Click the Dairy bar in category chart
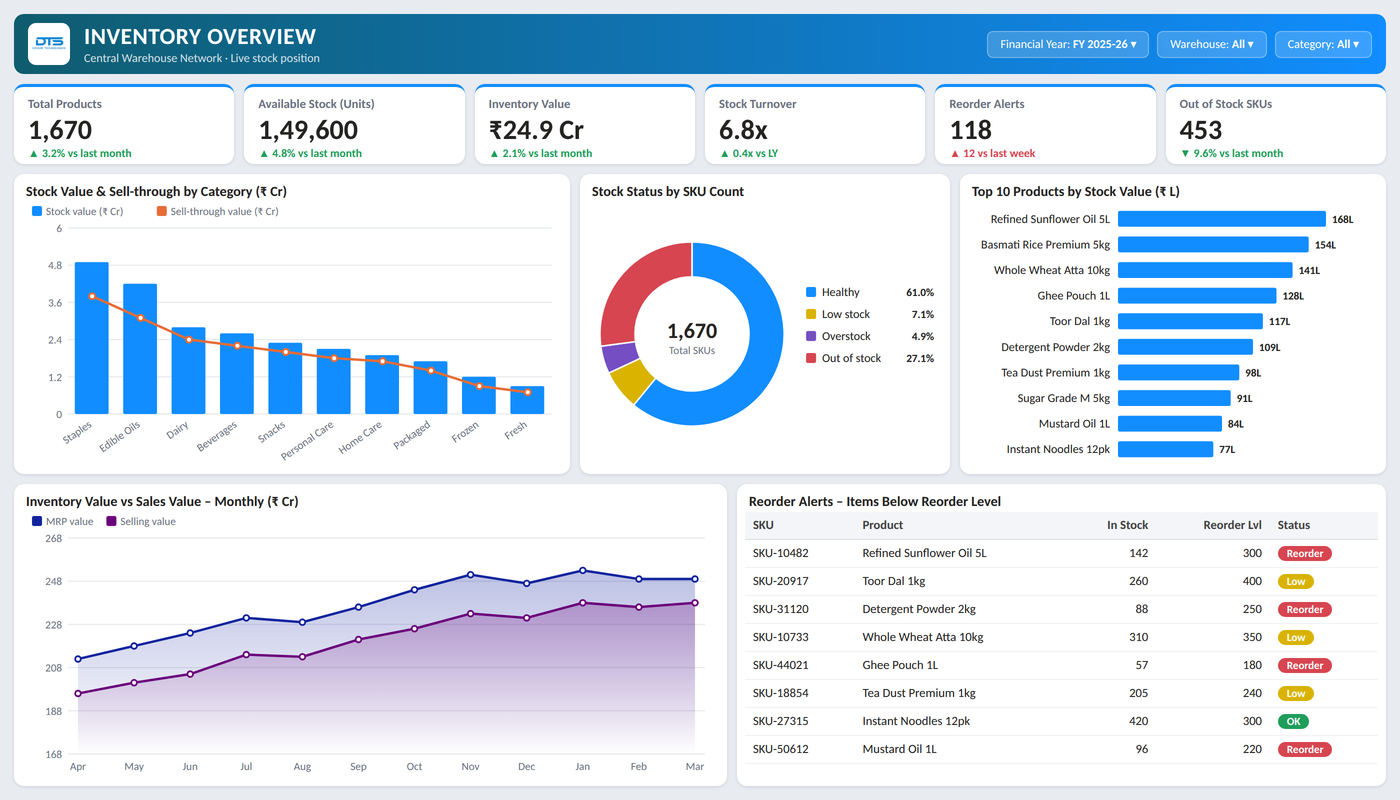The image size is (1400, 800). pyautogui.click(x=189, y=370)
